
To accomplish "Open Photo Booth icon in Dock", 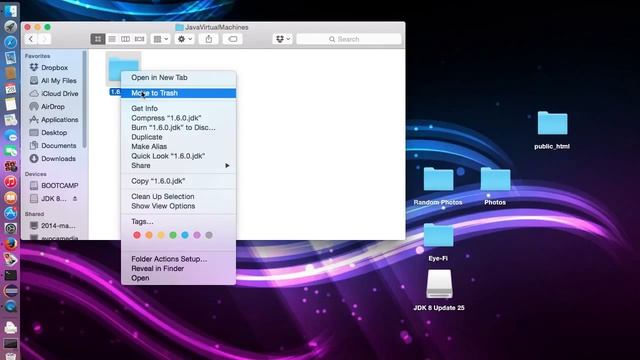I will (11, 166).
